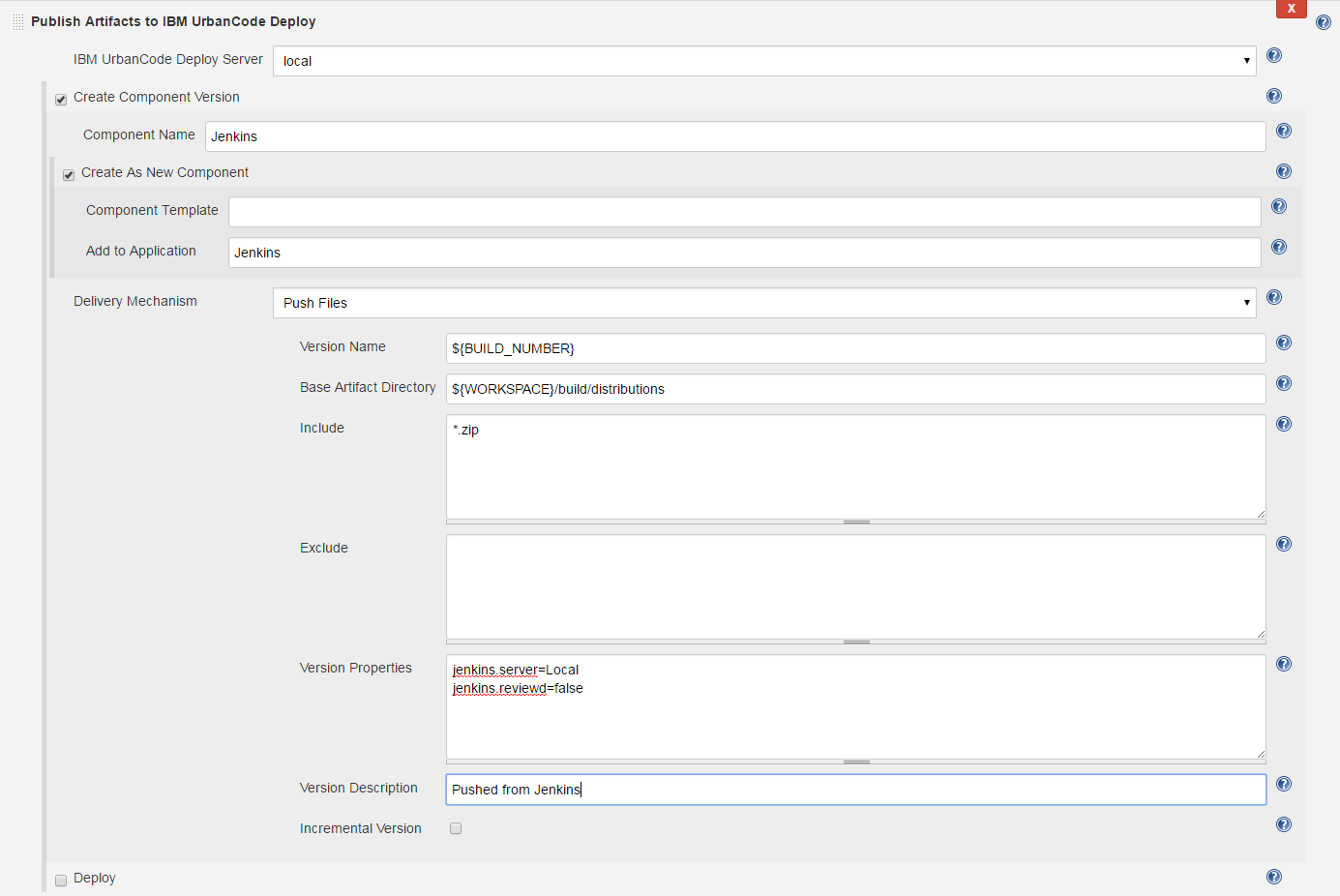Open help for IBM UrbanCode Deploy Server
The height and width of the screenshot is (896, 1340).
(1274, 56)
